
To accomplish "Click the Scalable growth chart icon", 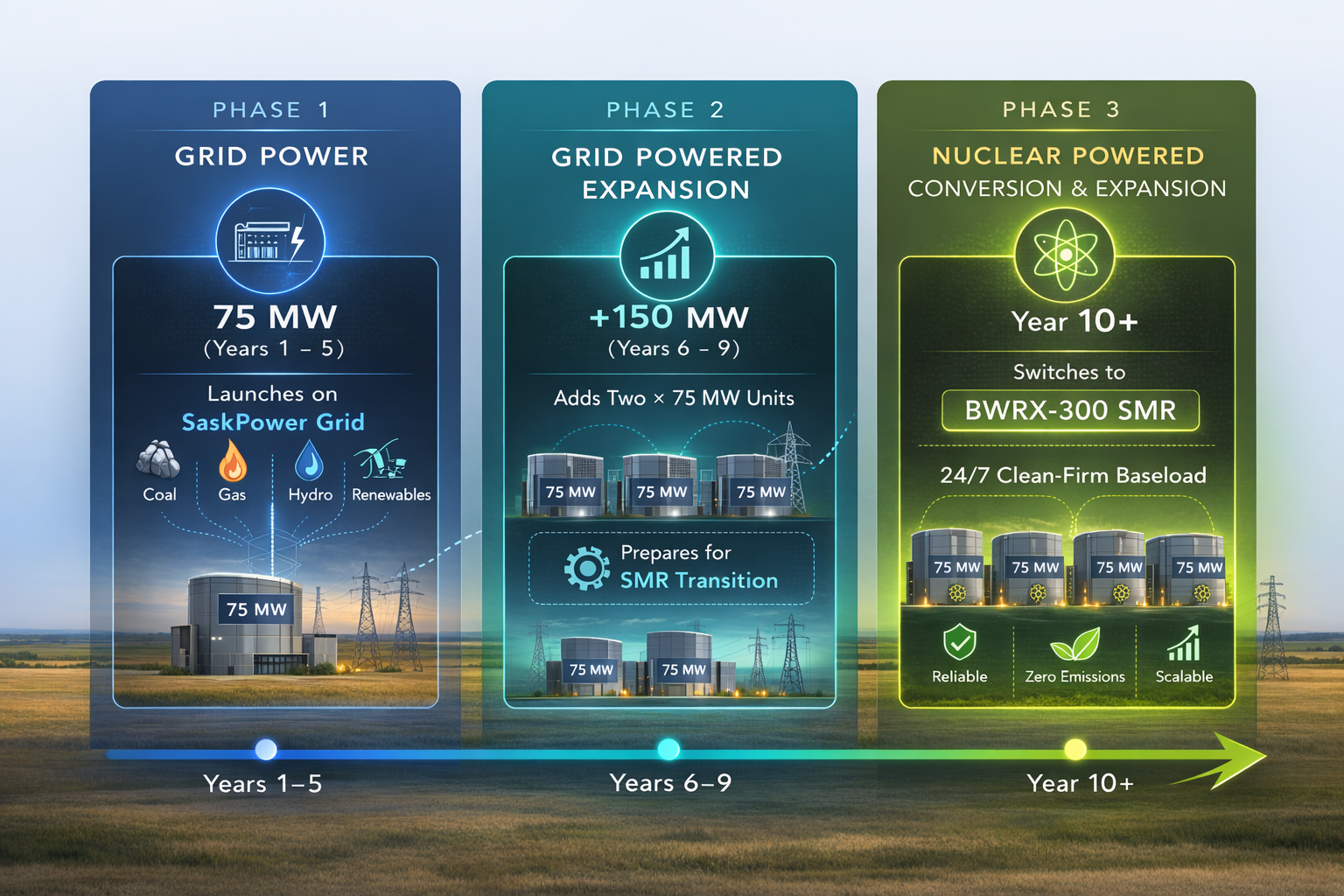I will coord(1184,643).
